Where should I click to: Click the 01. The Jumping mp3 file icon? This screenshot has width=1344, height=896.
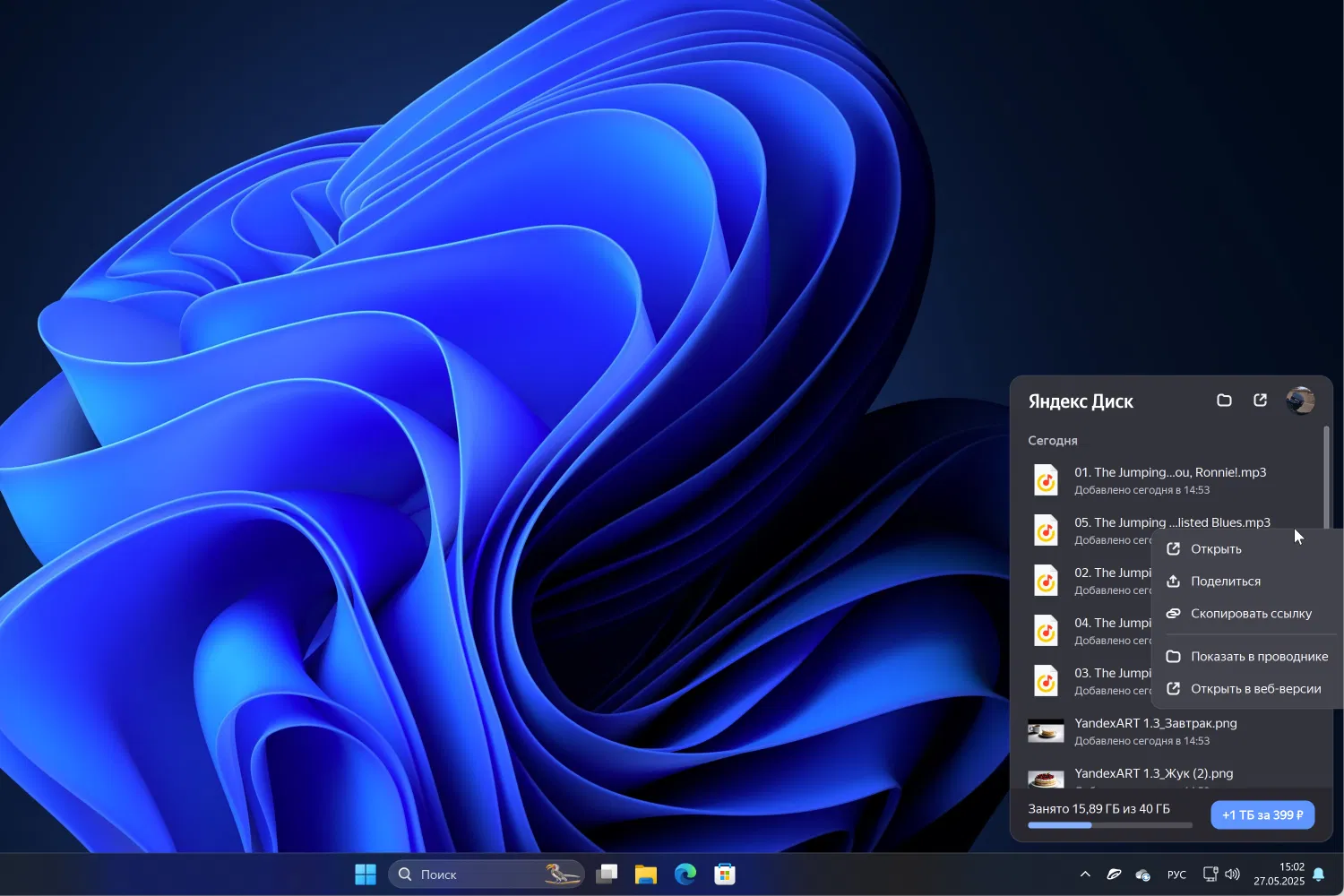coord(1046,480)
